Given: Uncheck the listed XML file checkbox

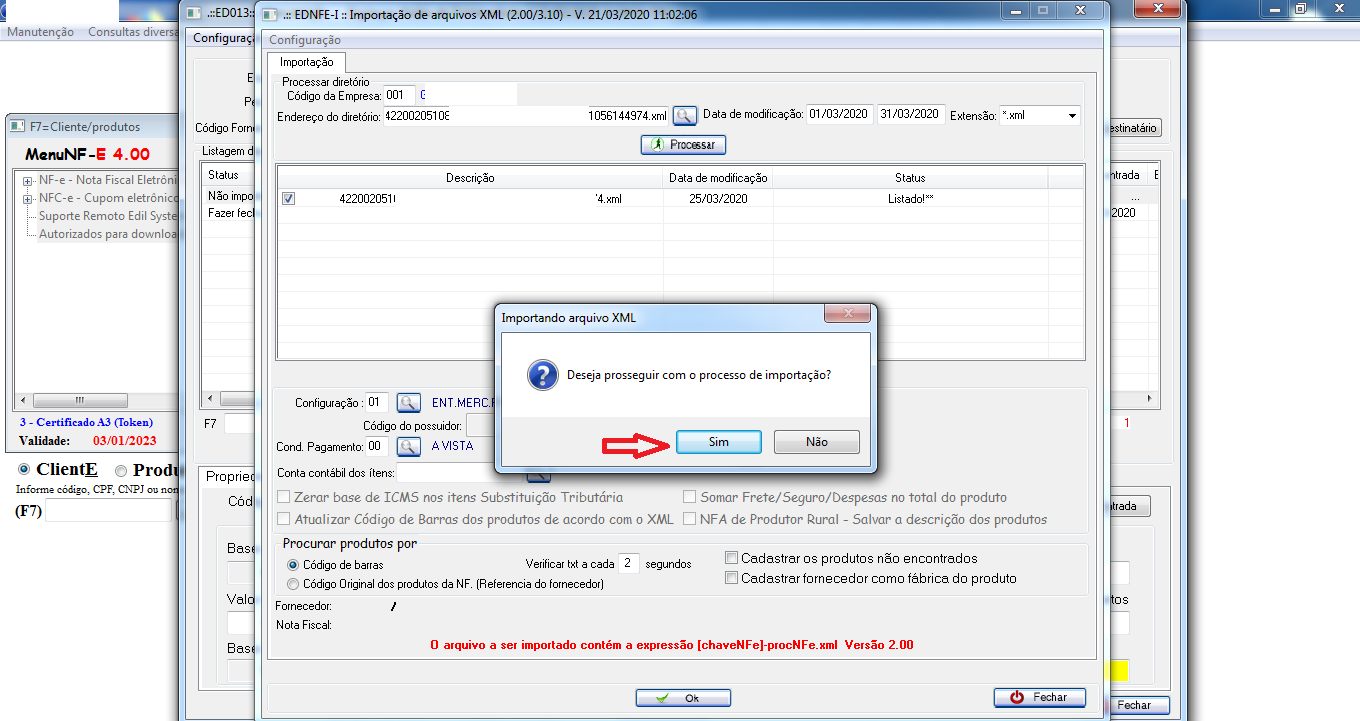Looking at the screenshot, I should tap(289, 199).
